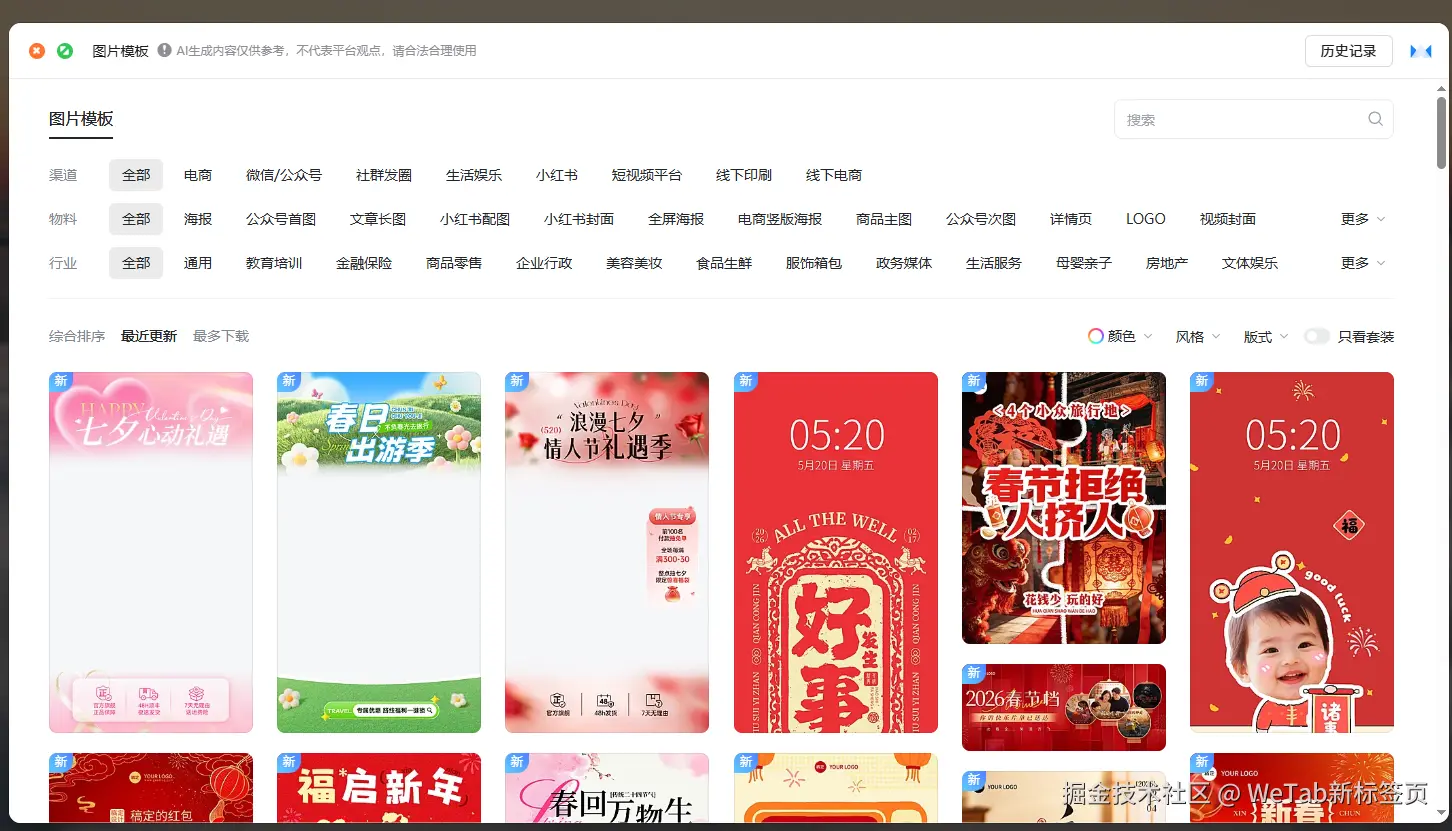This screenshot has height=831, width=1452.
Task: Toggle the 只看套装 switch
Action: 1317,336
